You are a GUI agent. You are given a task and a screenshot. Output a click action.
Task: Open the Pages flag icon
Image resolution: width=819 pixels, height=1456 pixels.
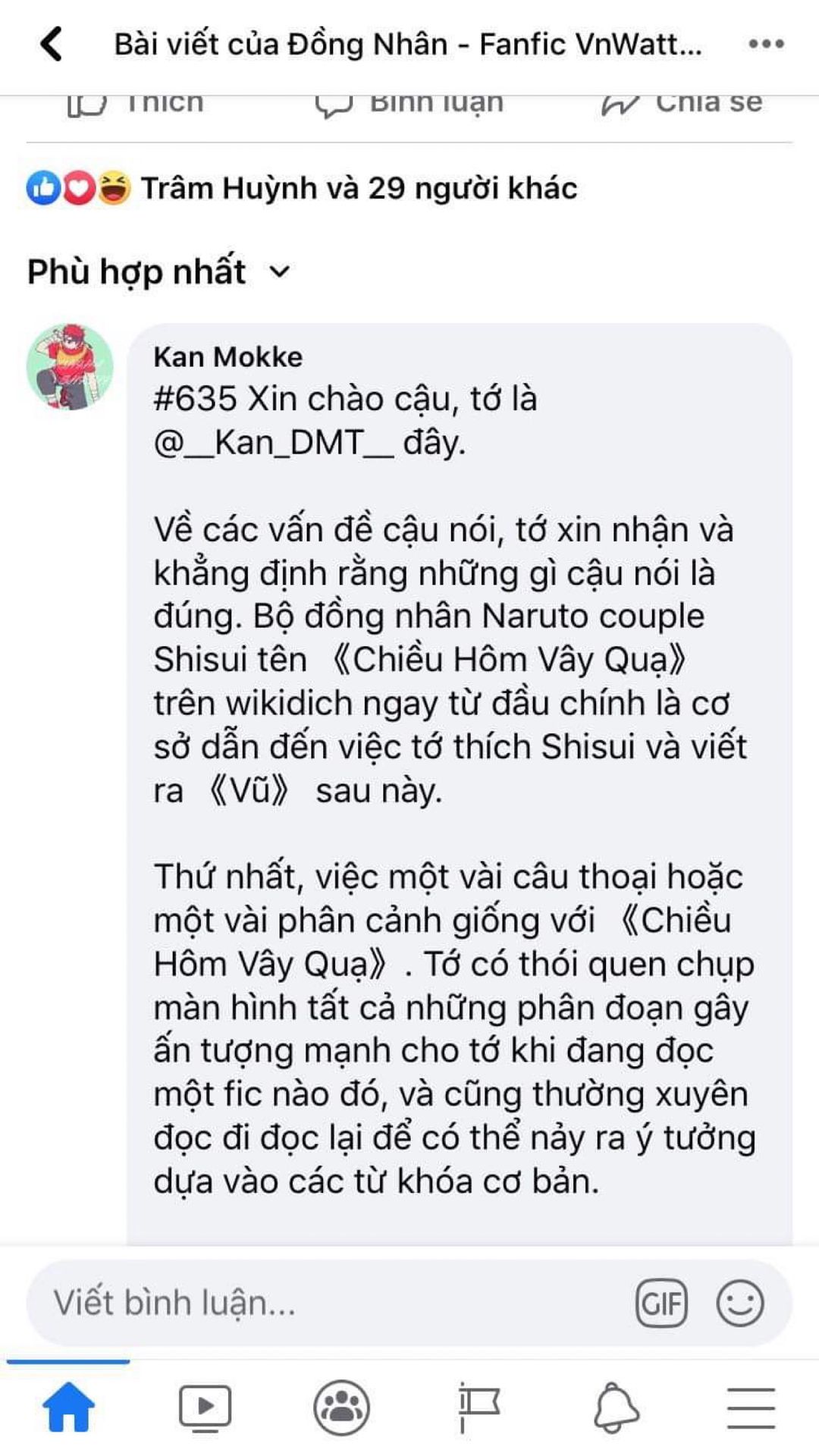(x=479, y=1407)
